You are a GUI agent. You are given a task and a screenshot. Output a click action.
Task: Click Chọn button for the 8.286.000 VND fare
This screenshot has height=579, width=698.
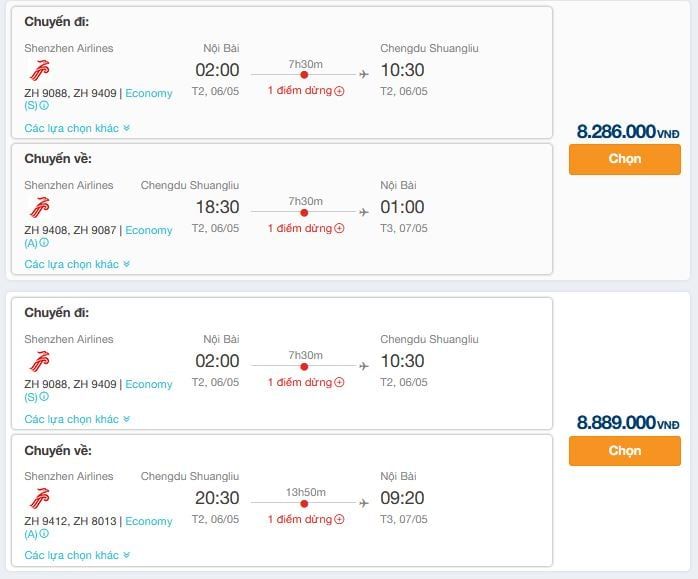coord(624,159)
